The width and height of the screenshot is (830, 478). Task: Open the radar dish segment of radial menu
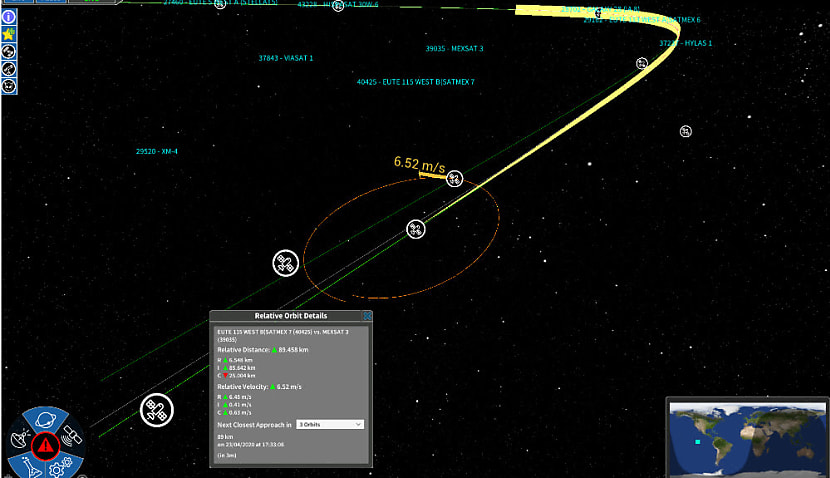click(19, 438)
